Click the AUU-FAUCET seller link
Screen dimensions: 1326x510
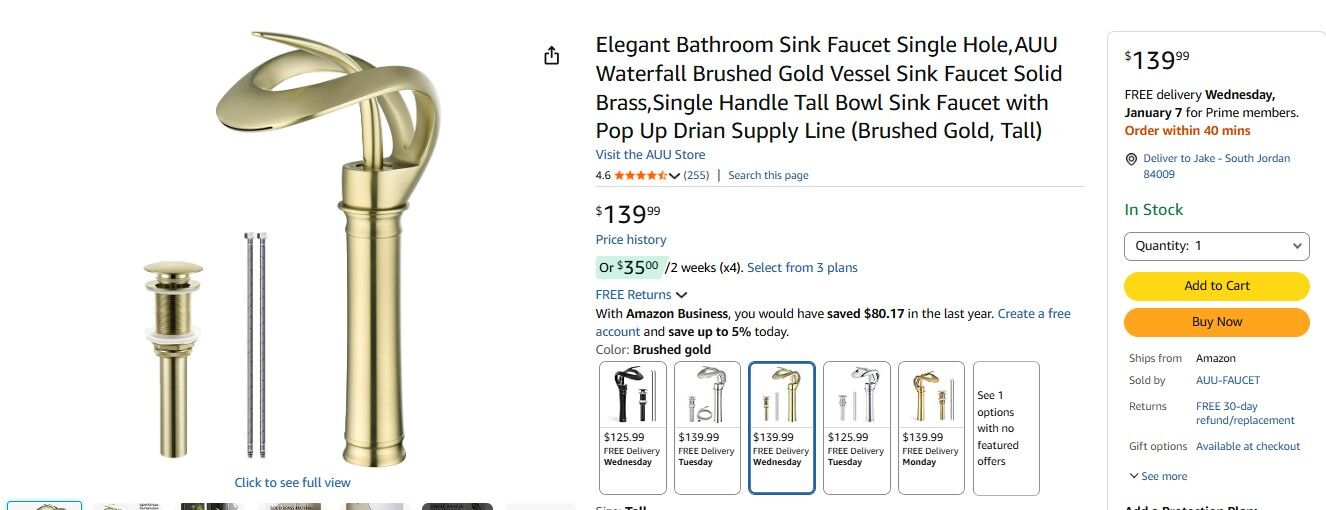1228,381
